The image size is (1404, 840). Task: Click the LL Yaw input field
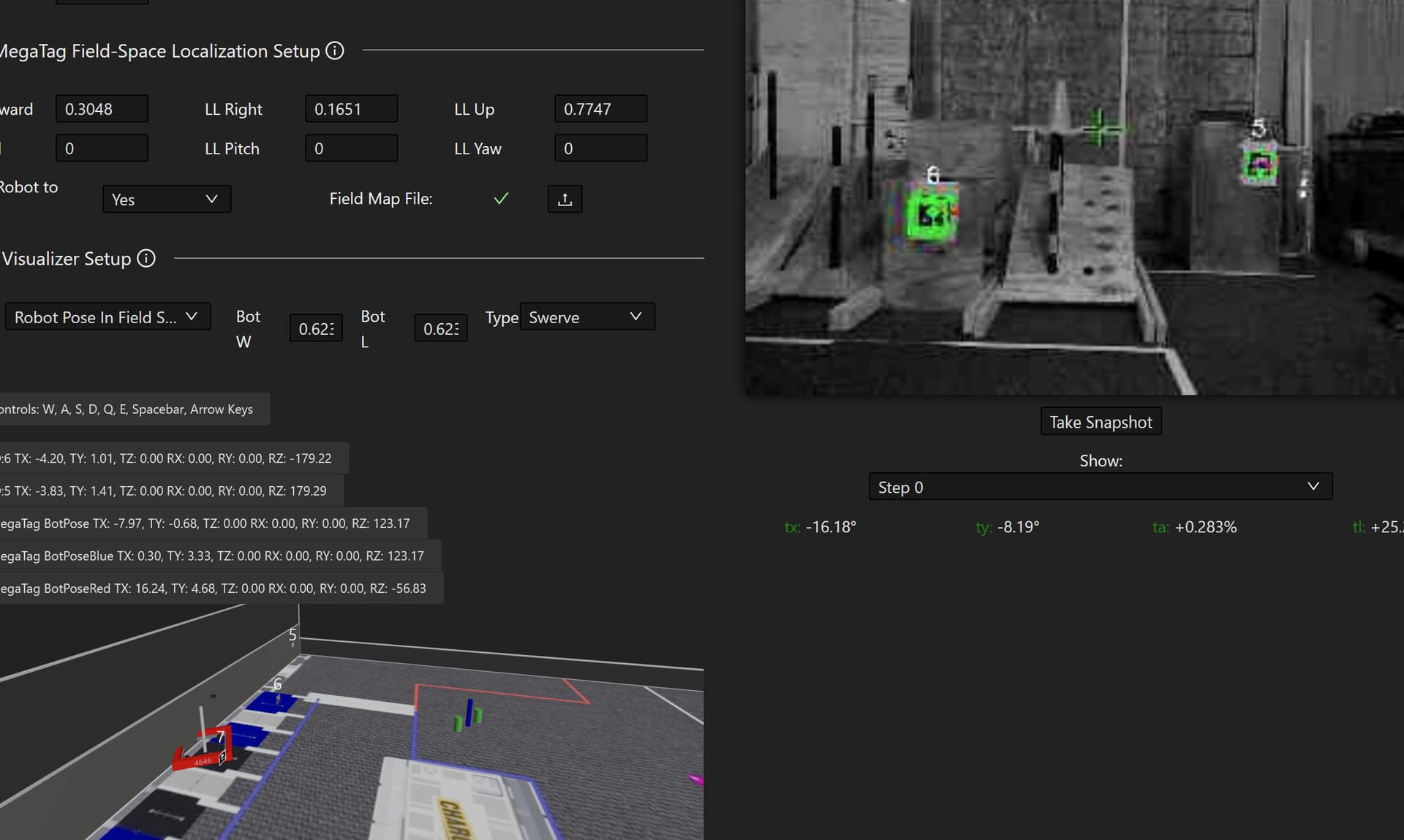pos(600,148)
